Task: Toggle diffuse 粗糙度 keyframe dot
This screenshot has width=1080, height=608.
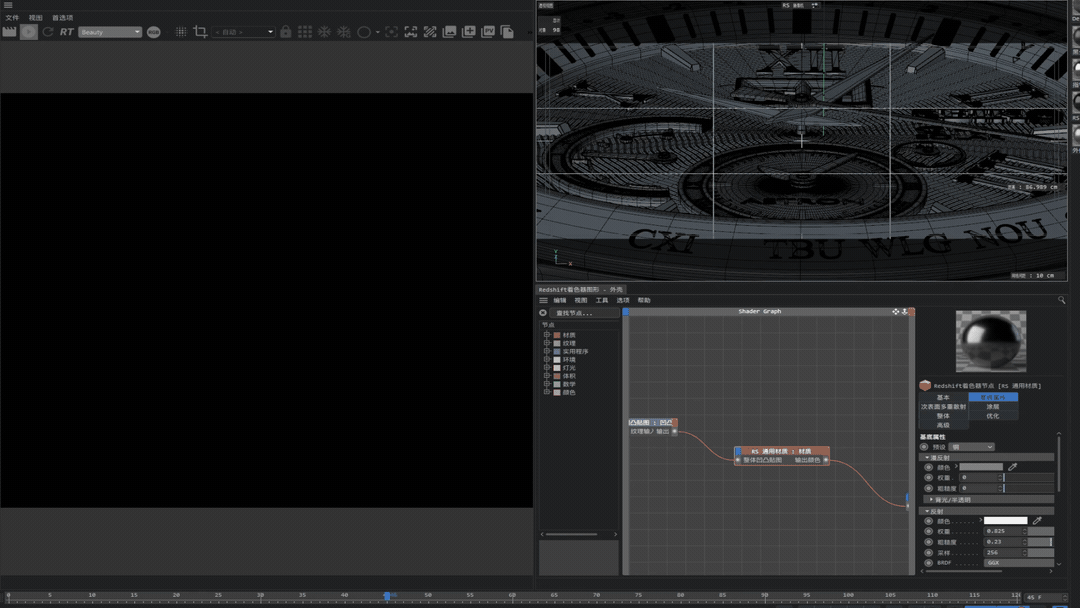Action: (928, 488)
